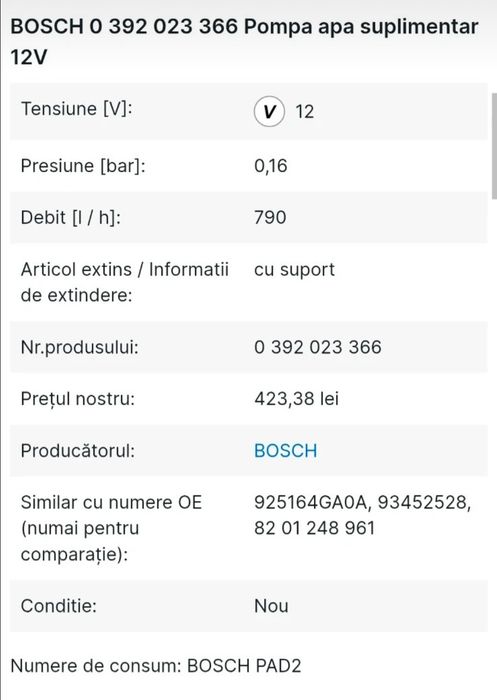Click the voltage V circle icon

click(x=269, y=111)
